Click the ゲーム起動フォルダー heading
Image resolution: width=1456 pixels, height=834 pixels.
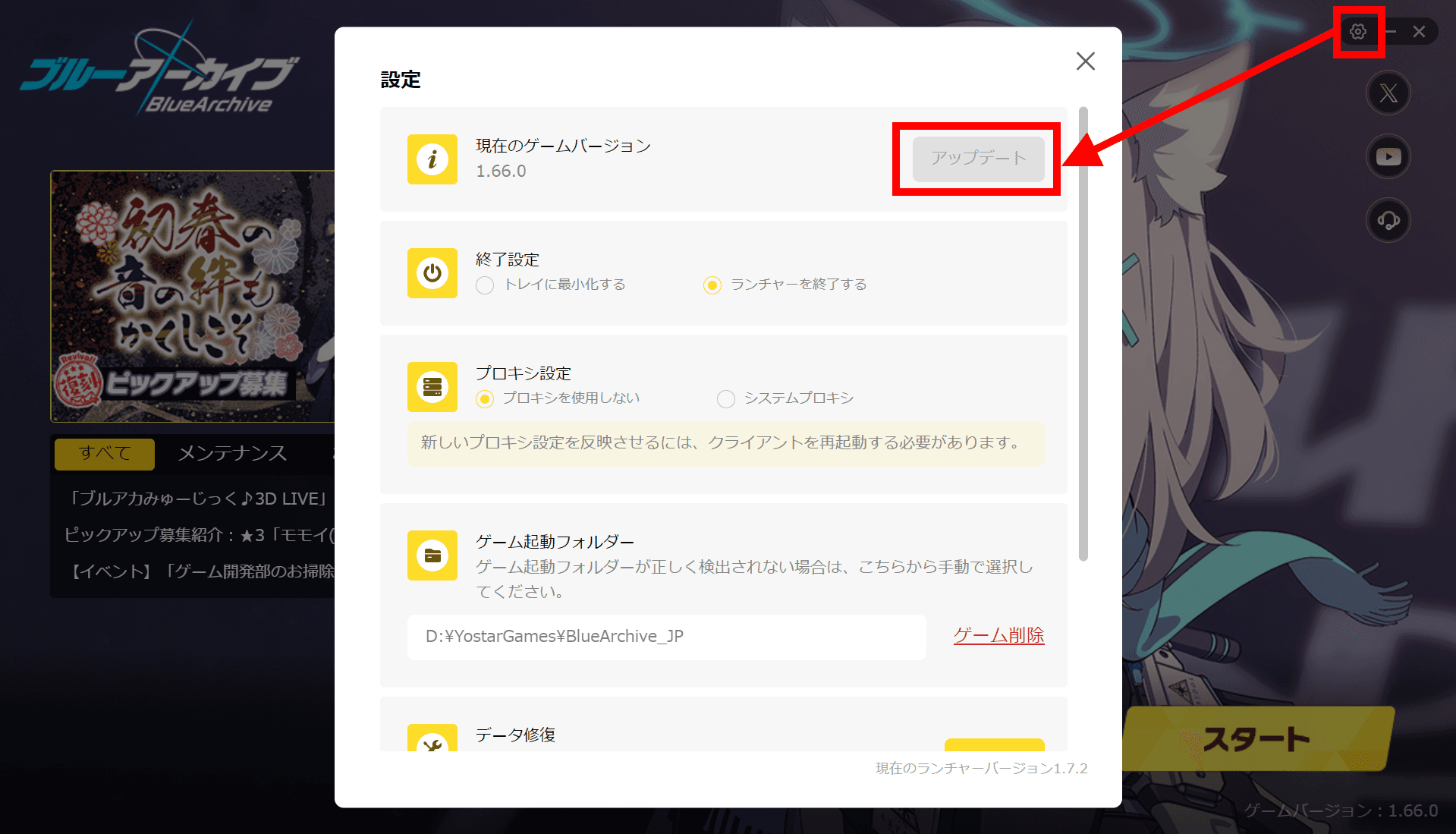pyautogui.click(x=555, y=542)
